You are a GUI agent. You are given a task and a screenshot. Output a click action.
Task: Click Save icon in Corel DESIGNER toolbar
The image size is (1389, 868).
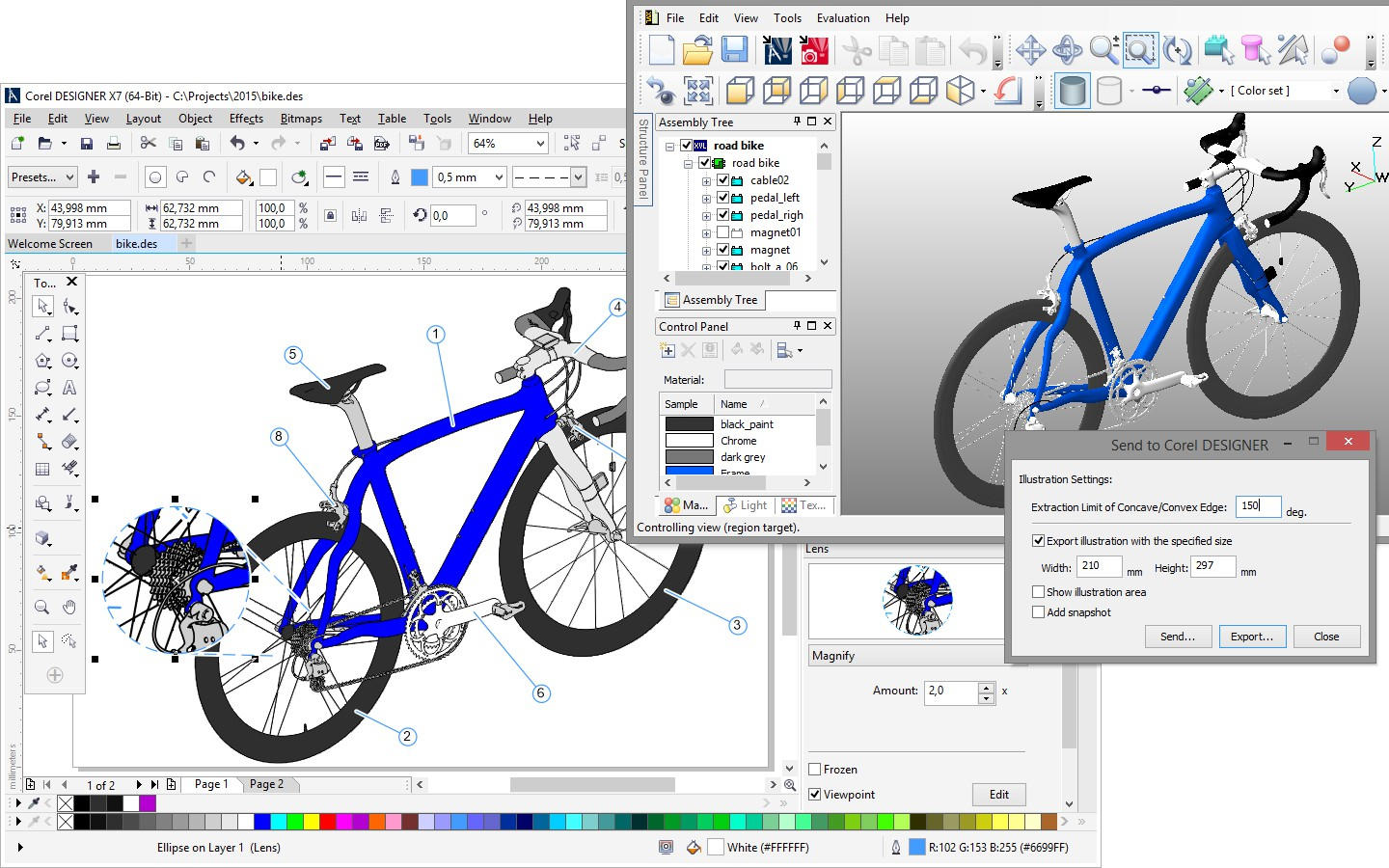click(87, 144)
